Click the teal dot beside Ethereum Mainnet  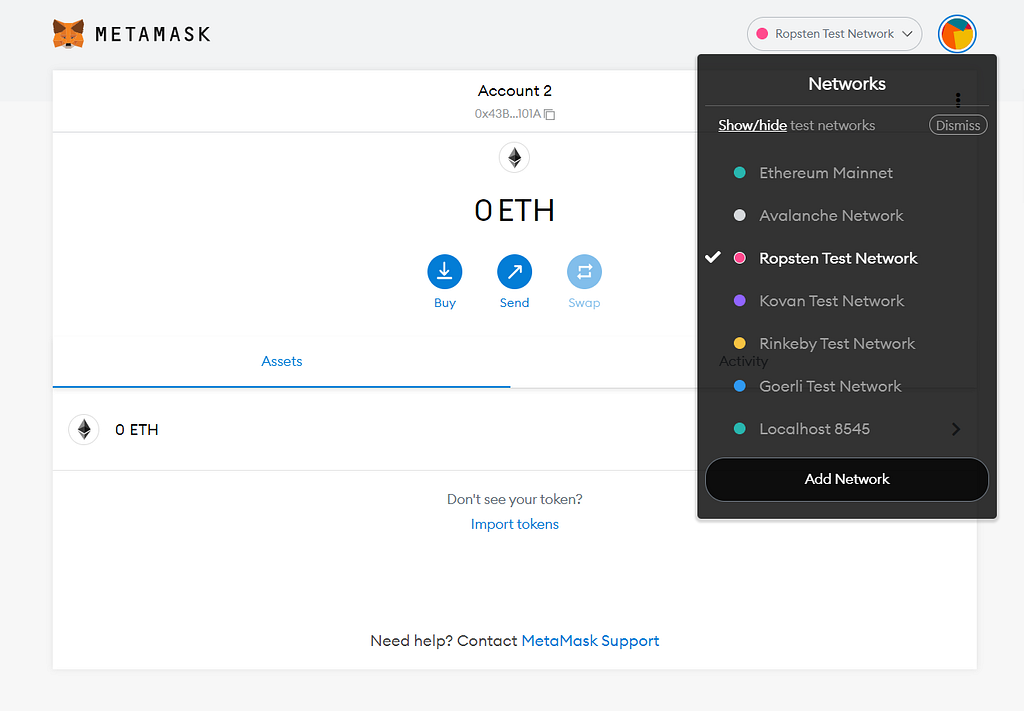click(740, 173)
